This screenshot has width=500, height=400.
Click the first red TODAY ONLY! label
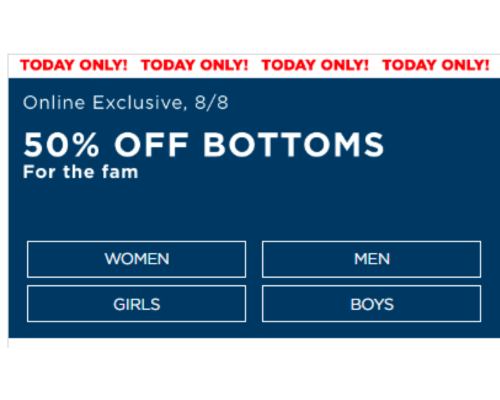[x=74, y=65]
